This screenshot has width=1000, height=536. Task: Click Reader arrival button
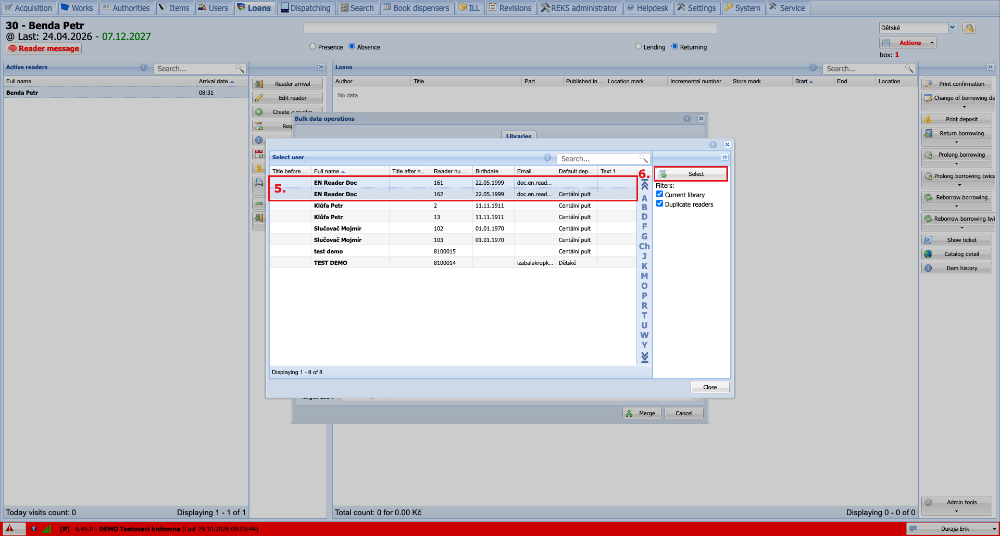[x=288, y=84]
